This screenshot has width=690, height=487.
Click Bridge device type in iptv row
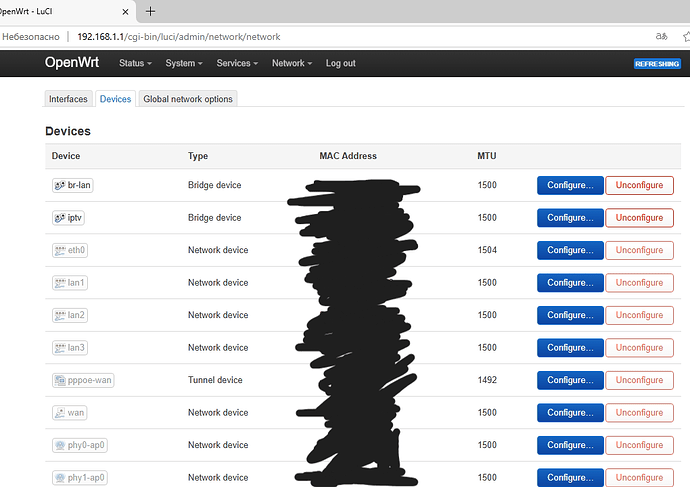215,218
